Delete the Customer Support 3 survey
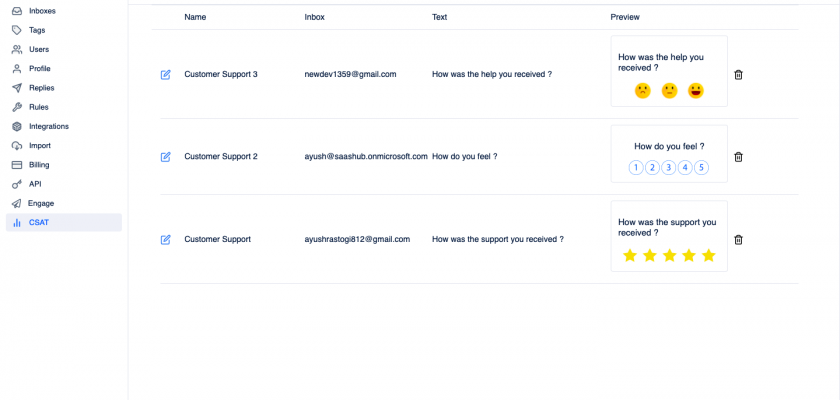This screenshot has height=400, width=840. 738,75
